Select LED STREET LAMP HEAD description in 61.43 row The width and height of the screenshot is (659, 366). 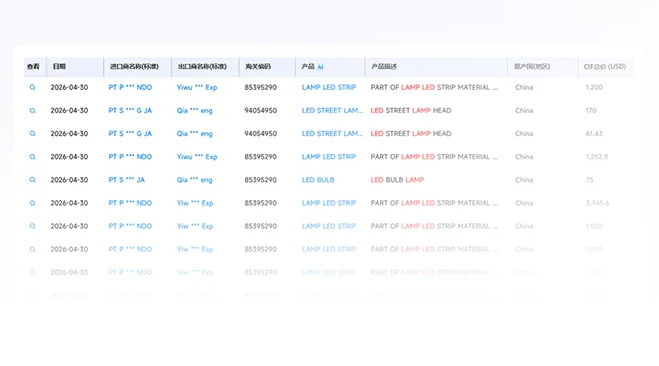(x=411, y=134)
